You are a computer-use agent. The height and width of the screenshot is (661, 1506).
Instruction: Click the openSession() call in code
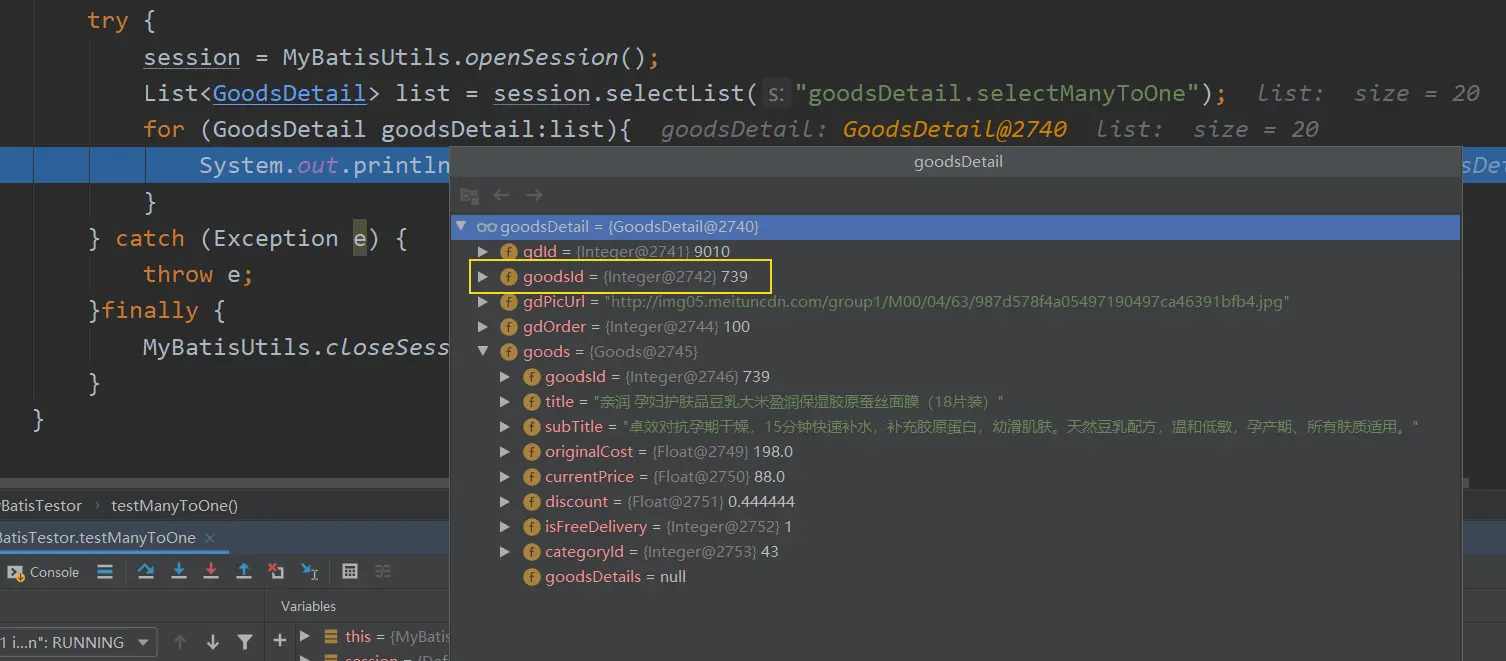[556, 57]
